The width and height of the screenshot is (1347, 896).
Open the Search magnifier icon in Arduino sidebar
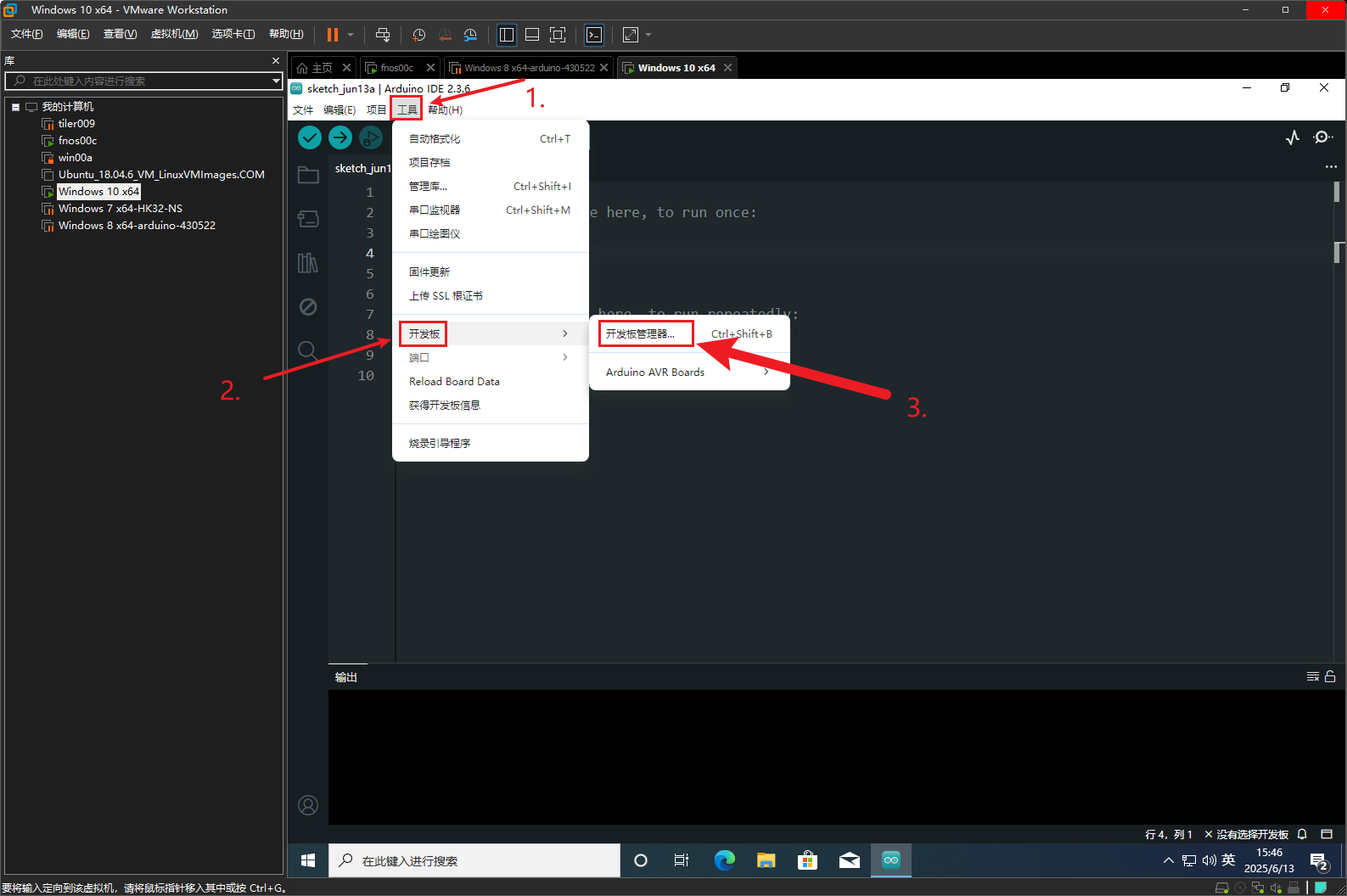[308, 350]
